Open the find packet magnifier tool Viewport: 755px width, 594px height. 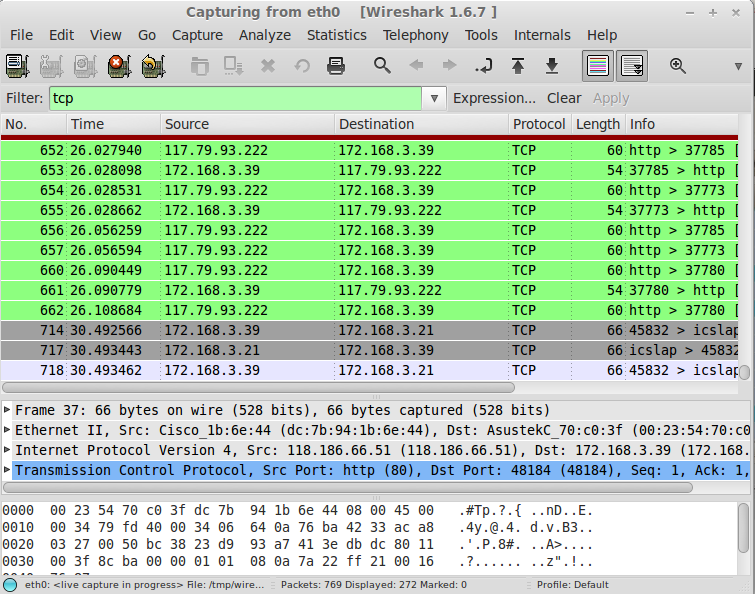382,66
